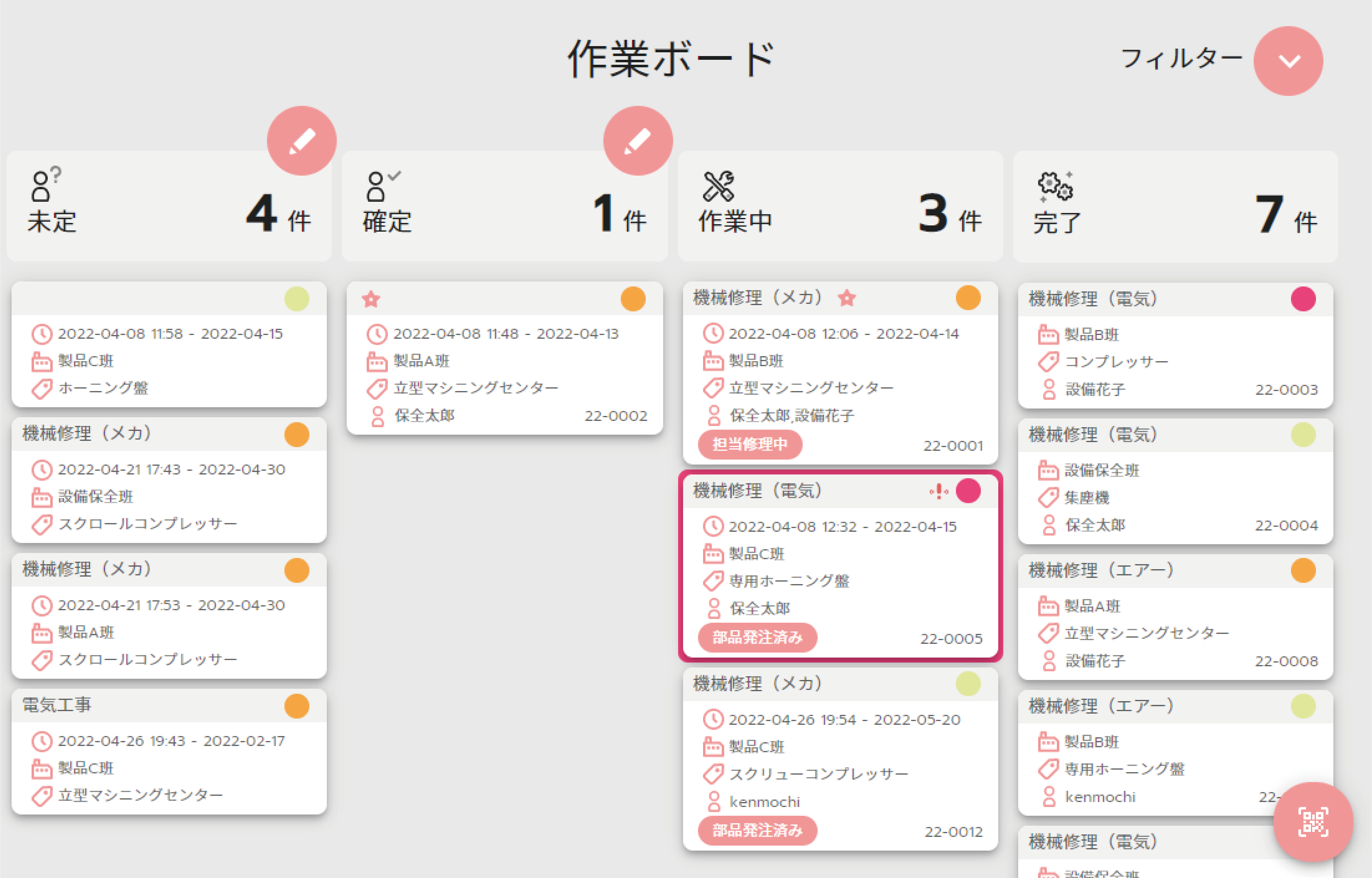Click pink priority dot on card 22-0003
Screen dimensions: 1372x878
pos(1303,299)
